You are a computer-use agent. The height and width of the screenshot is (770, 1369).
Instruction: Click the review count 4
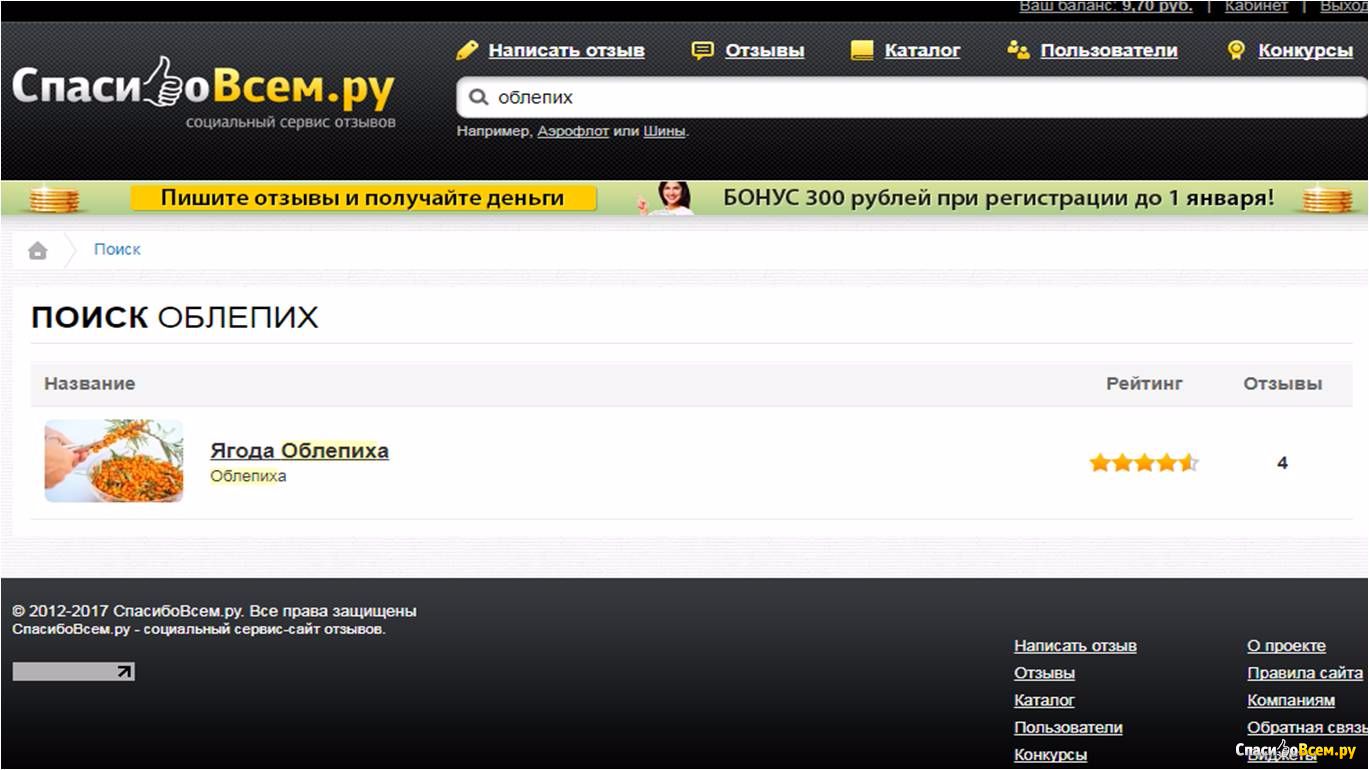[x=1282, y=463]
